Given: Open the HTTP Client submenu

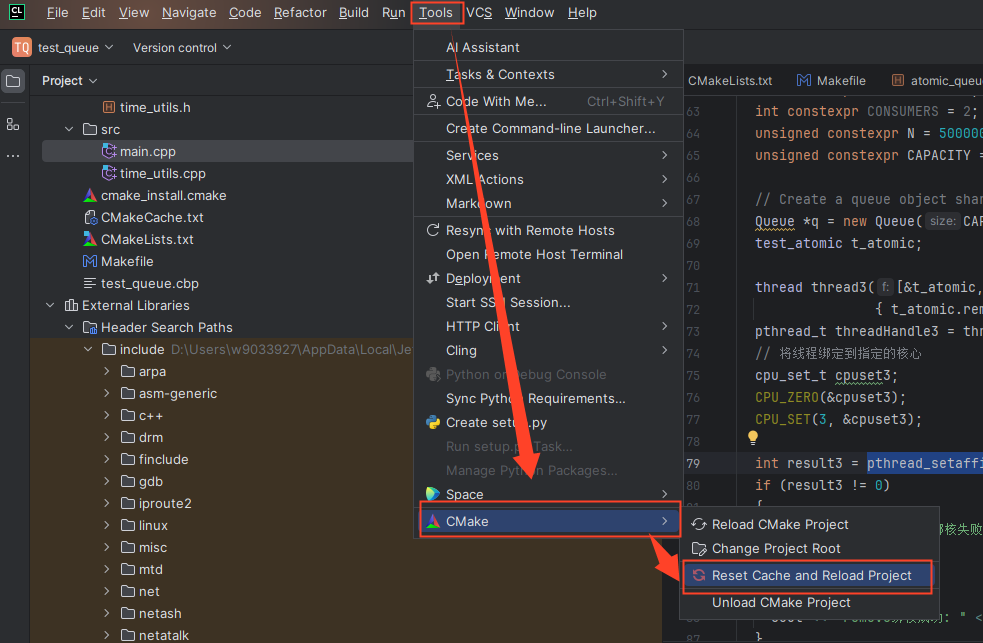Looking at the screenshot, I should click(549, 326).
